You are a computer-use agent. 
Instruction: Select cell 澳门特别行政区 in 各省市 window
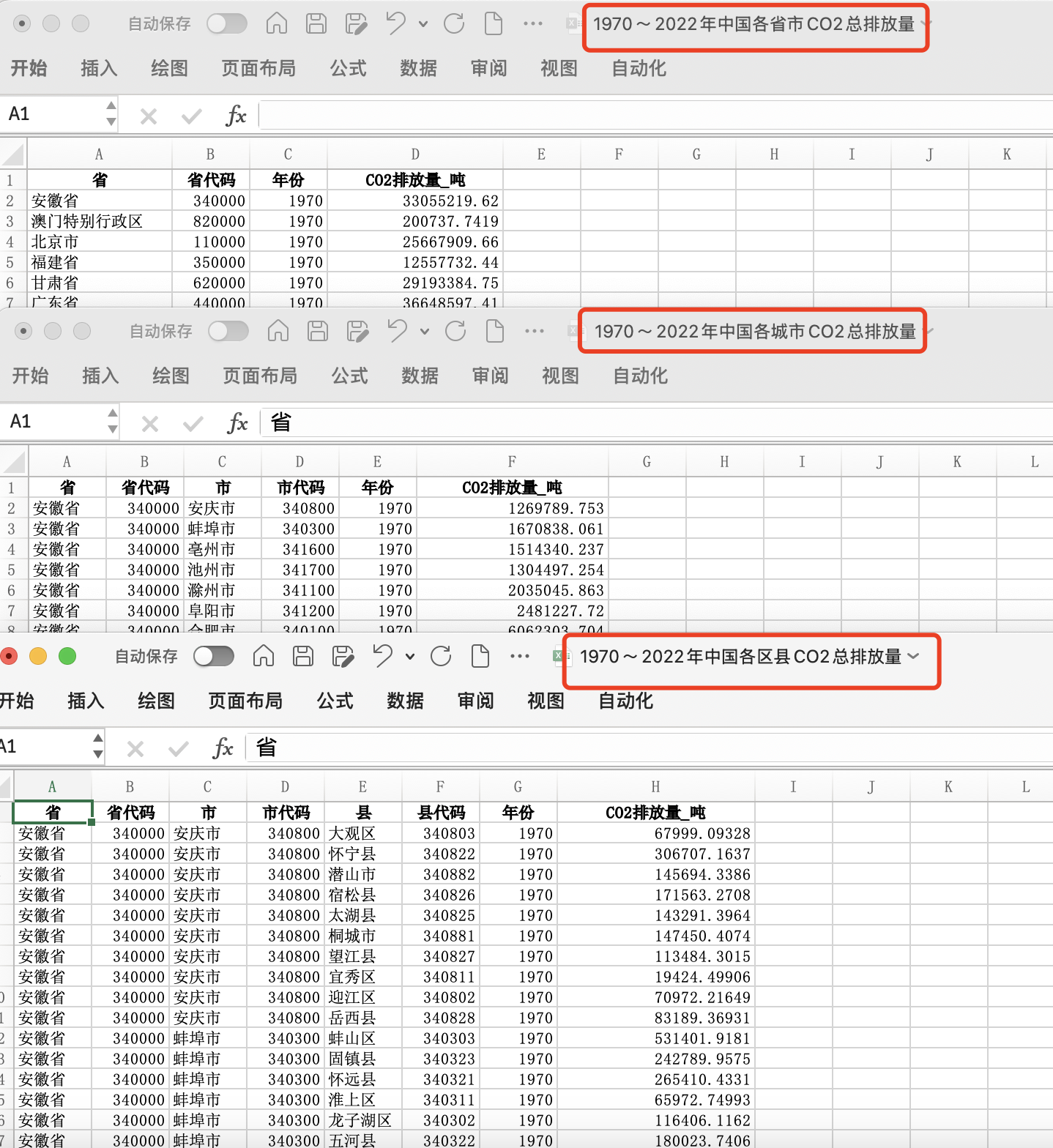[99, 221]
